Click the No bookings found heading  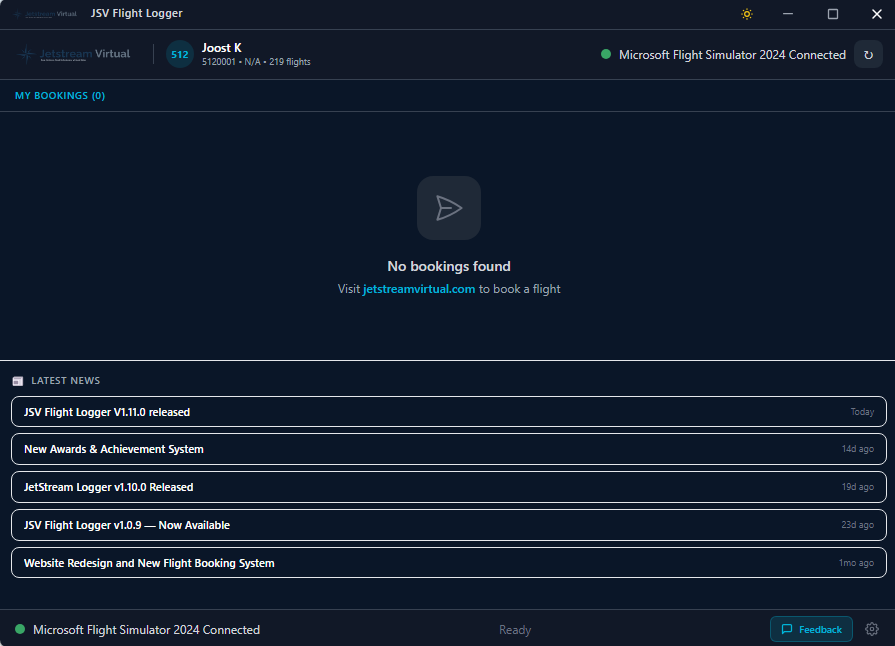pyautogui.click(x=449, y=266)
